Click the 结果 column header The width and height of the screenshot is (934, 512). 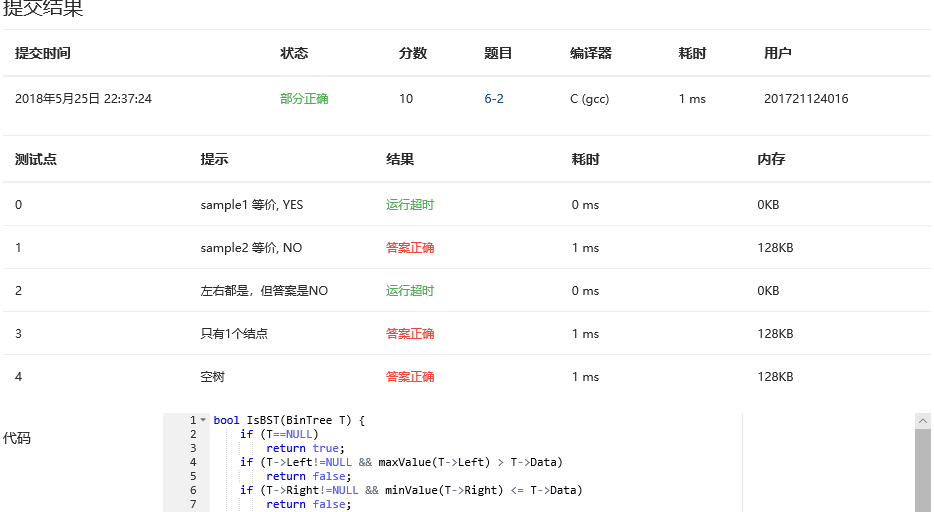[x=400, y=159]
